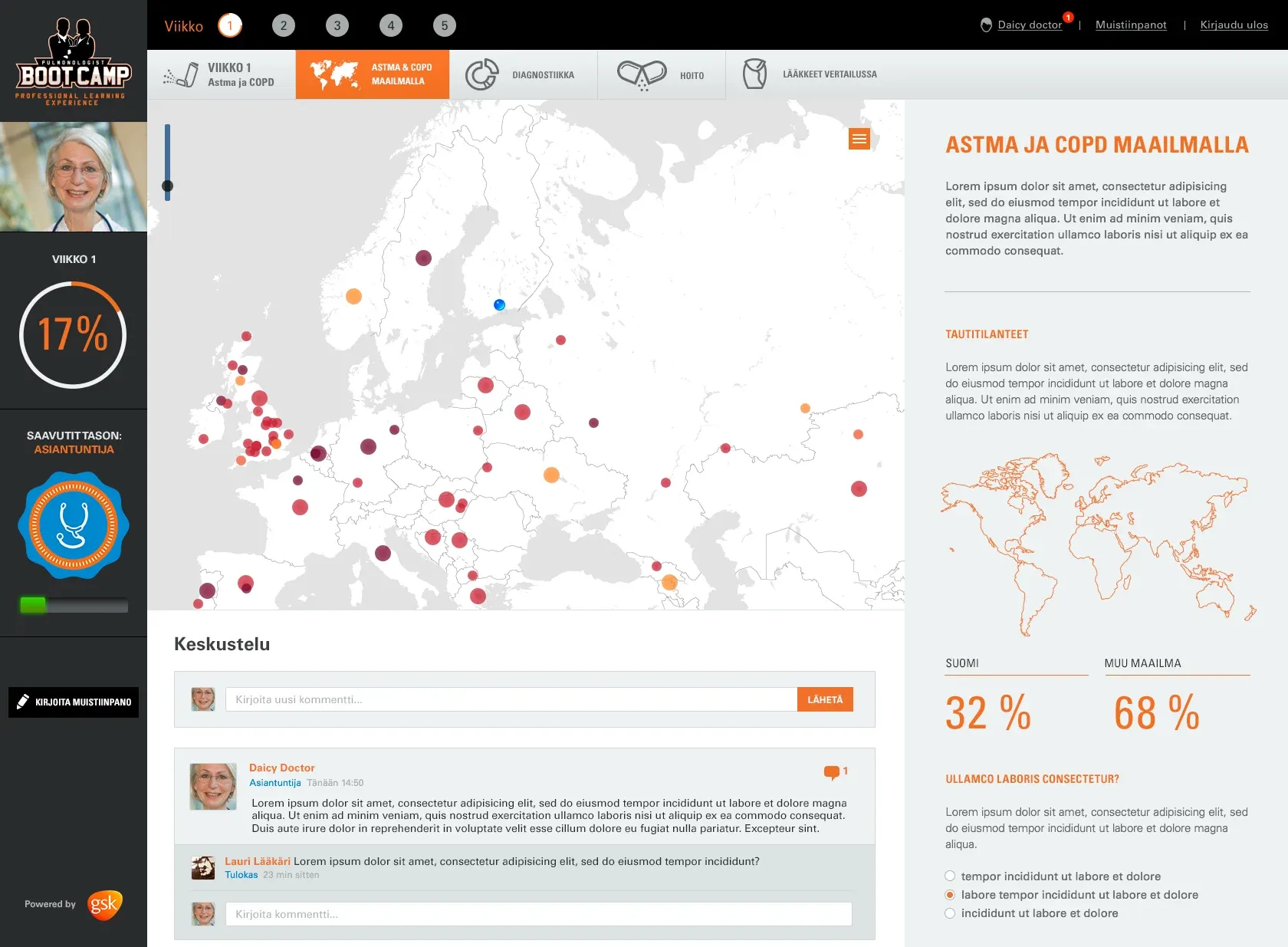Click the doctor profile photo in sidebar

pyautogui.click(x=74, y=176)
